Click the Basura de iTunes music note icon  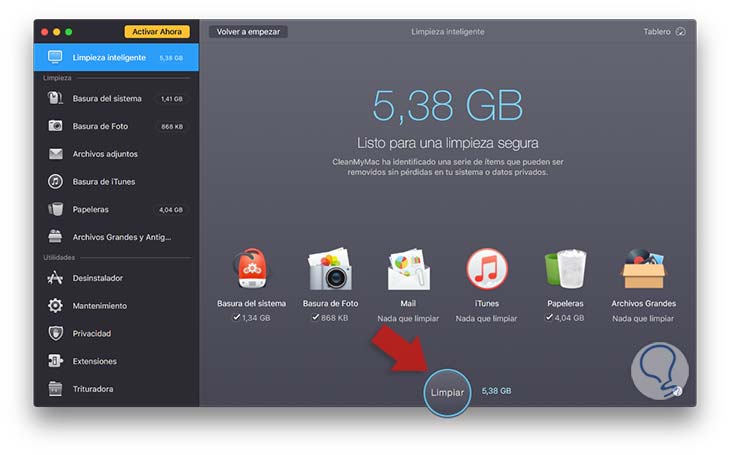pos(55,181)
